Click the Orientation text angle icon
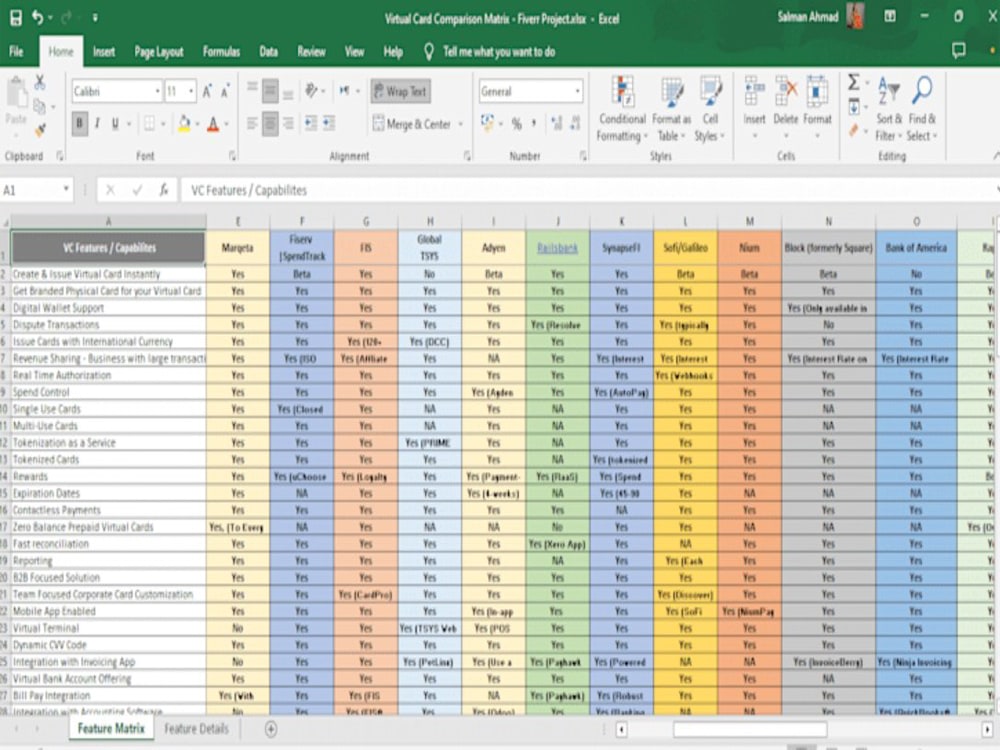Screen dimensions: 1000x750 pos(311,91)
